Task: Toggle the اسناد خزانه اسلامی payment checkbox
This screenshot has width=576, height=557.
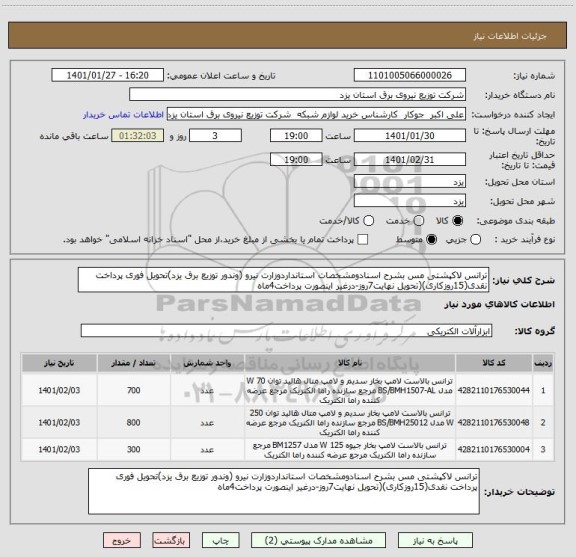Action: (x=363, y=240)
